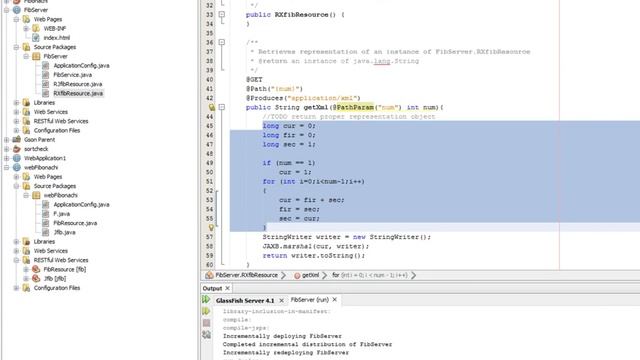Open index.html file
This screenshot has height=360, width=640.
tap(57, 38)
